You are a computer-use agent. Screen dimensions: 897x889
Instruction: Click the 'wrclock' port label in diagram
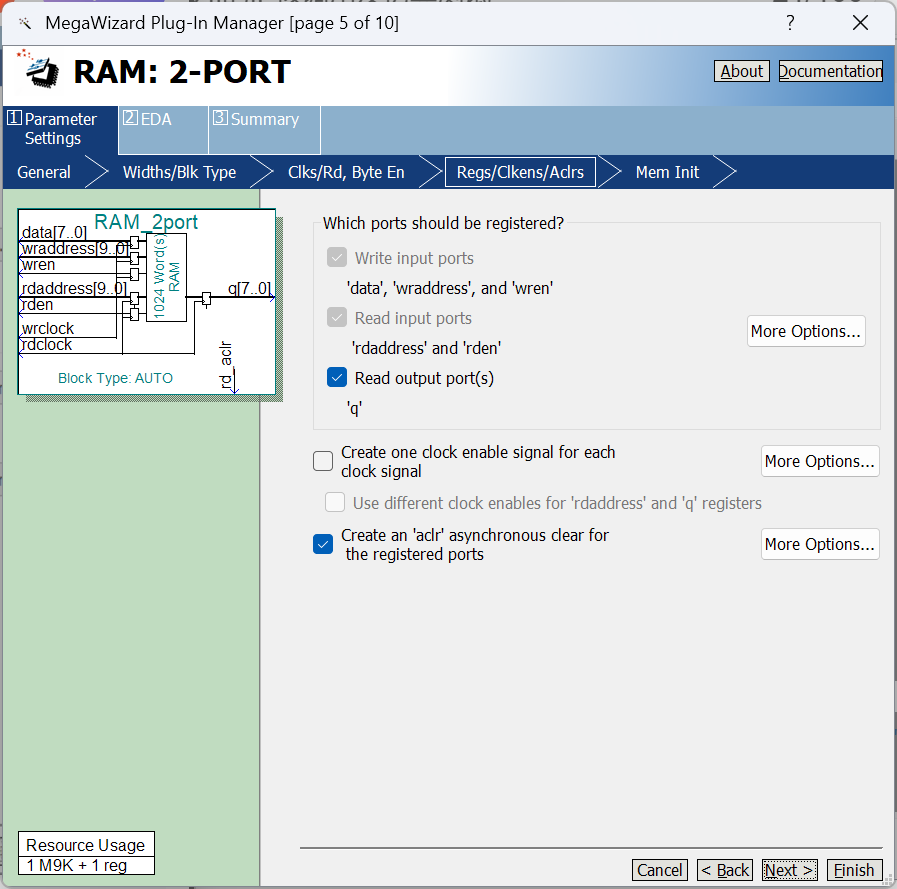point(48,328)
